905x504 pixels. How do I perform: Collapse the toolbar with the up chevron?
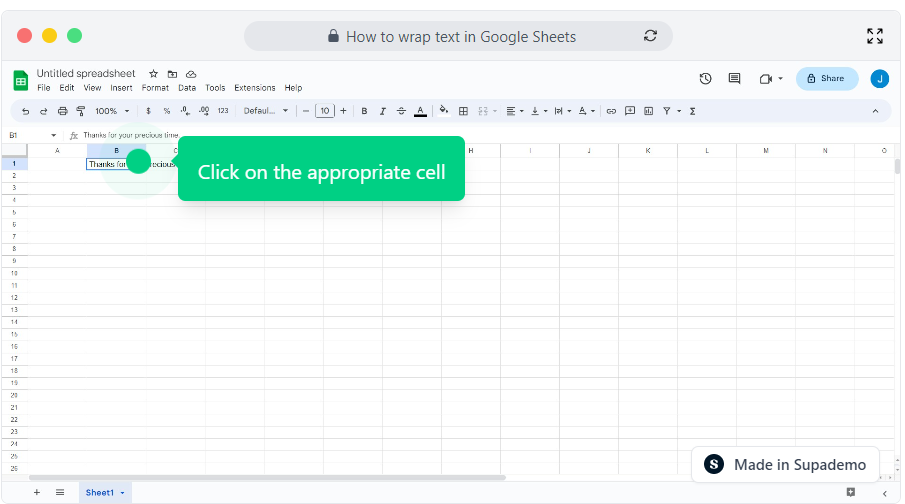[875, 111]
